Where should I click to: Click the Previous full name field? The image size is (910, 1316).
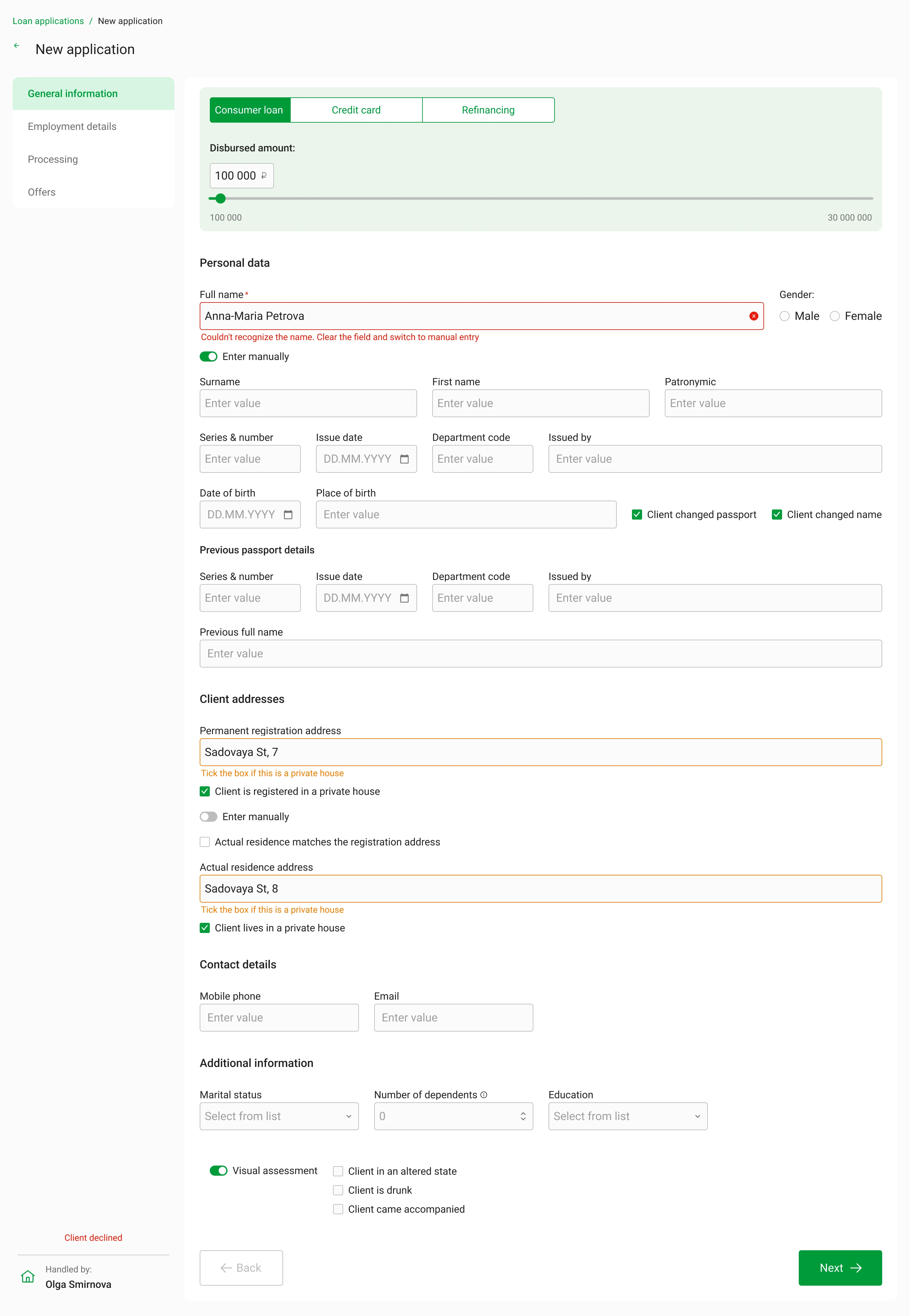pyautogui.click(x=541, y=654)
